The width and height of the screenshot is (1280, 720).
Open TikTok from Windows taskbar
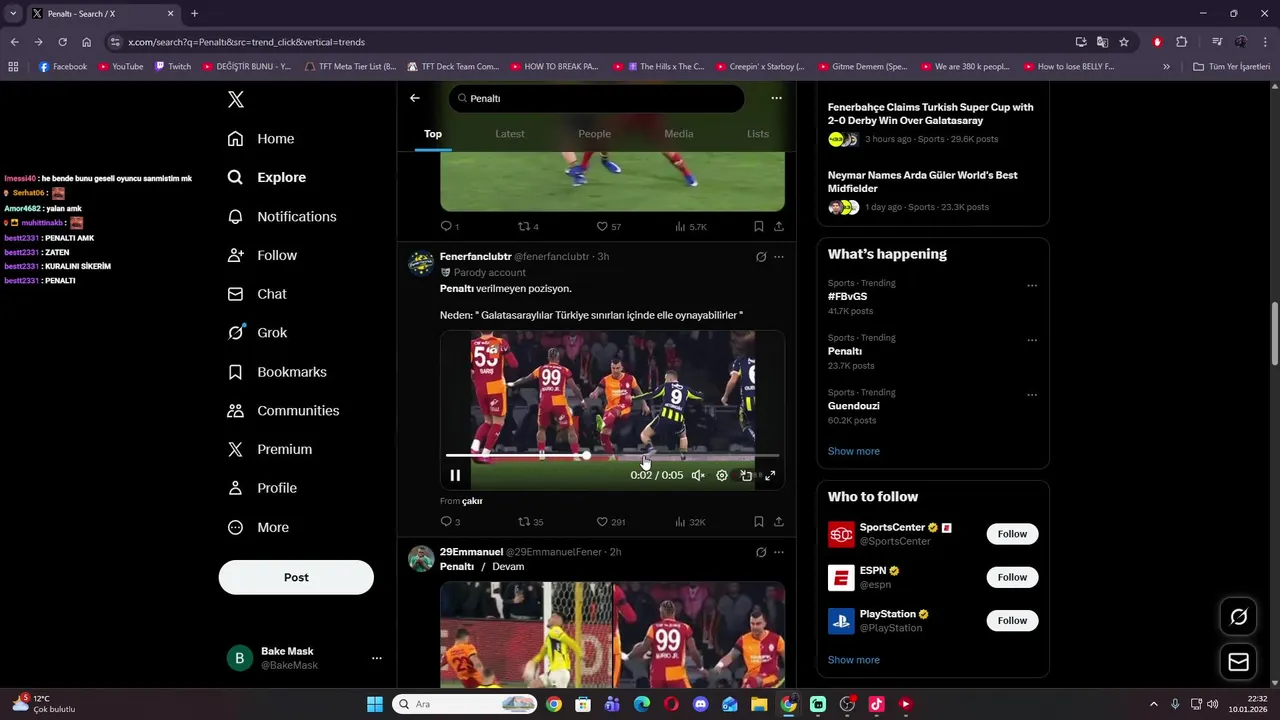tap(876, 704)
